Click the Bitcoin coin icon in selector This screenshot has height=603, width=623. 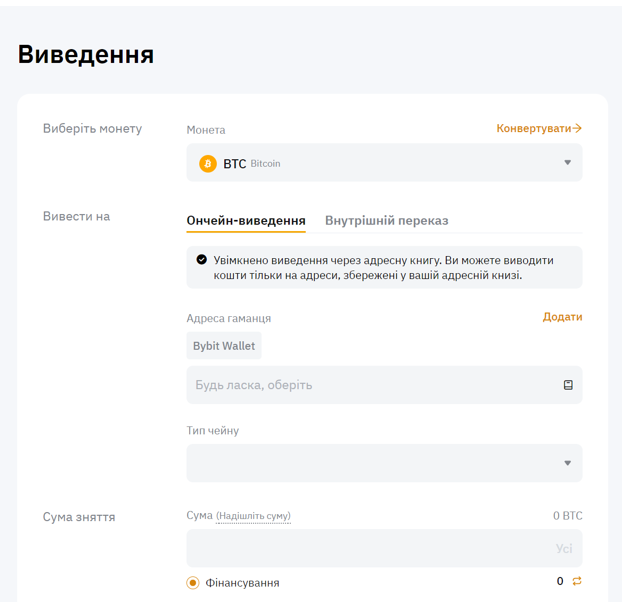click(x=208, y=163)
